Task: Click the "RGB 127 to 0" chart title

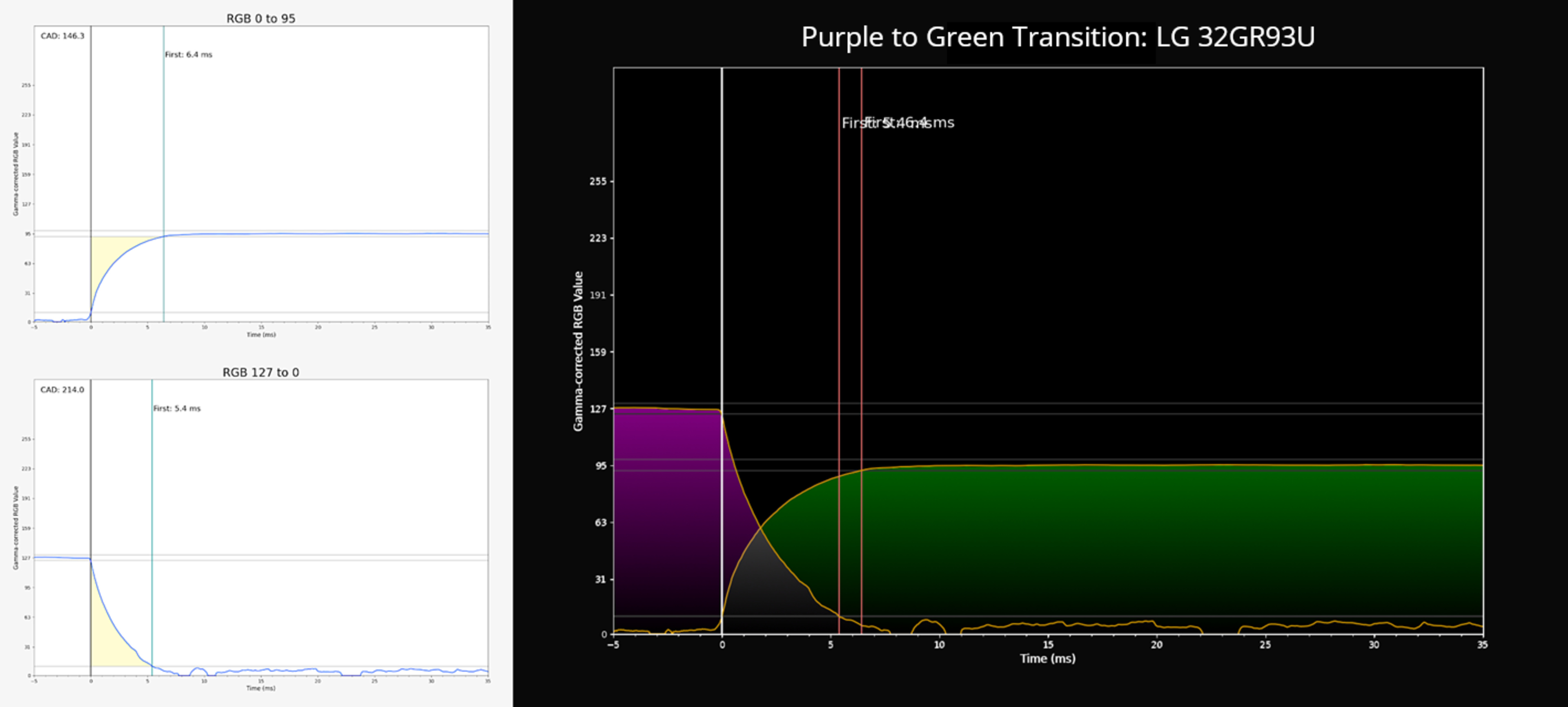Action: click(261, 372)
